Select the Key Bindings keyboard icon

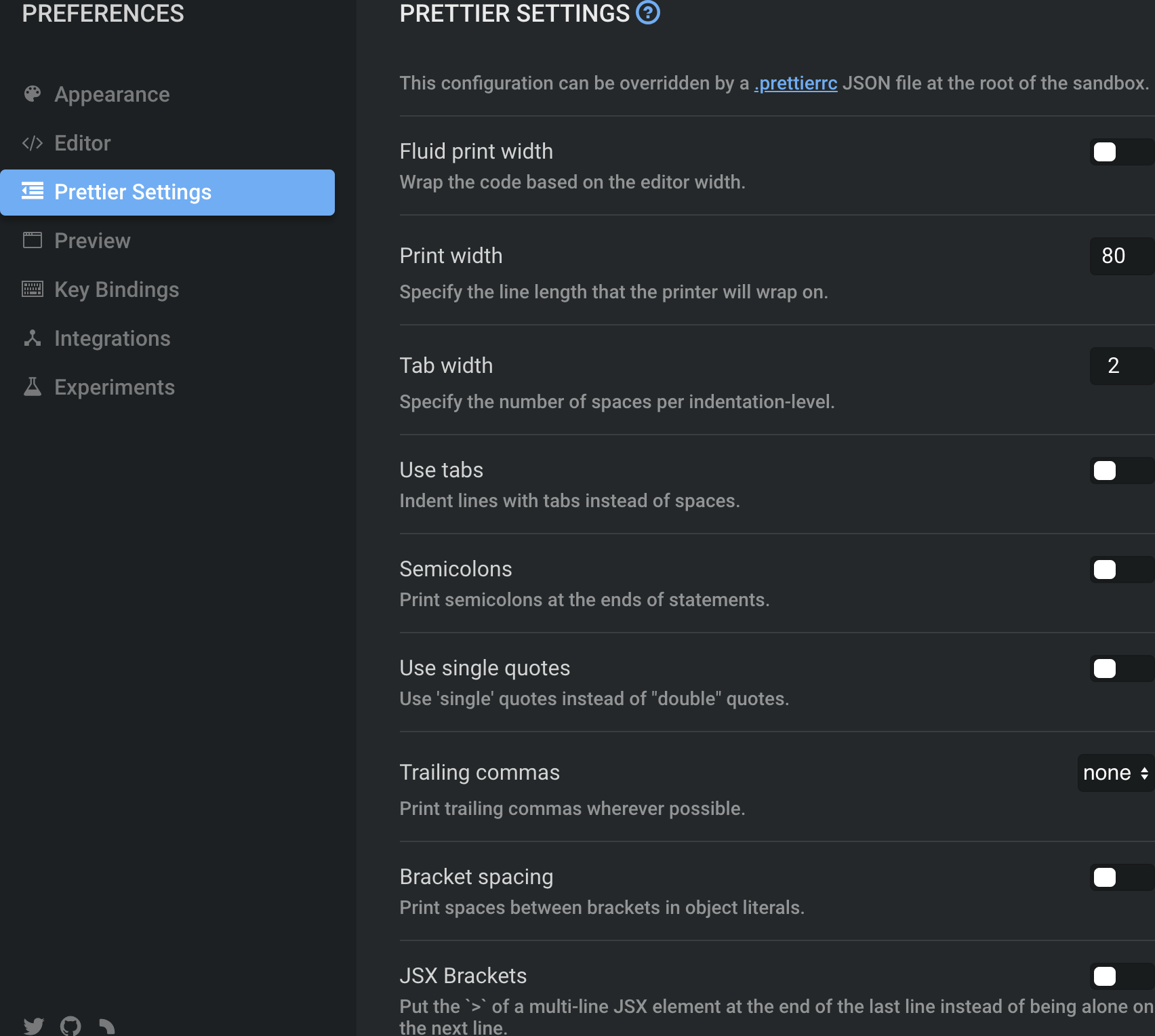click(32, 290)
